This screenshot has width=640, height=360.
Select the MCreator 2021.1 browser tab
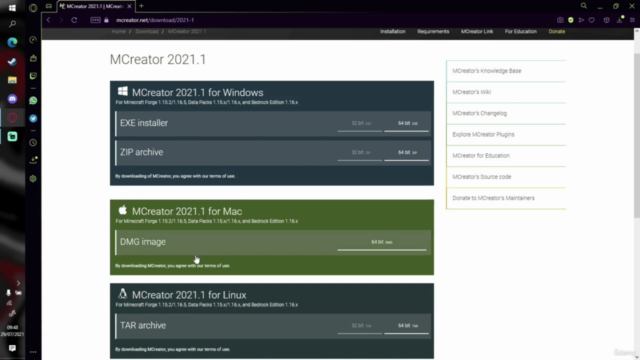96,6
